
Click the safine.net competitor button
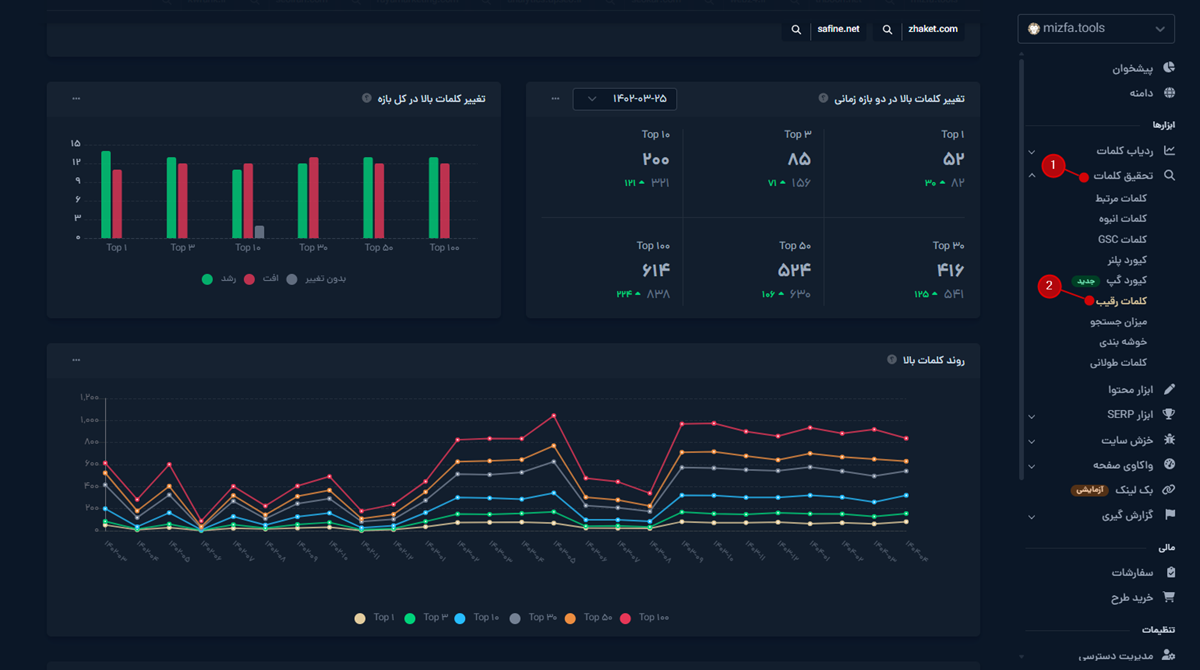pos(826,30)
